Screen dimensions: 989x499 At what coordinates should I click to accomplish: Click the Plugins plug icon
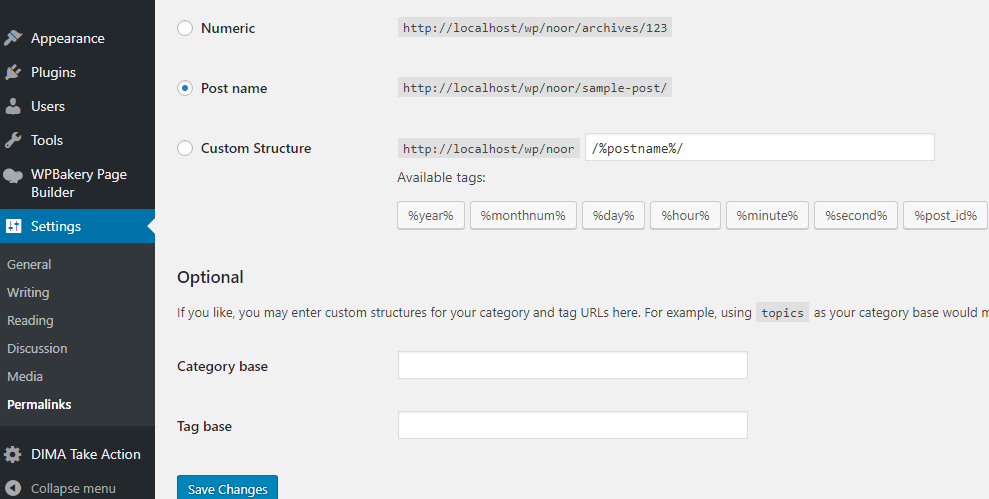click(13, 72)
